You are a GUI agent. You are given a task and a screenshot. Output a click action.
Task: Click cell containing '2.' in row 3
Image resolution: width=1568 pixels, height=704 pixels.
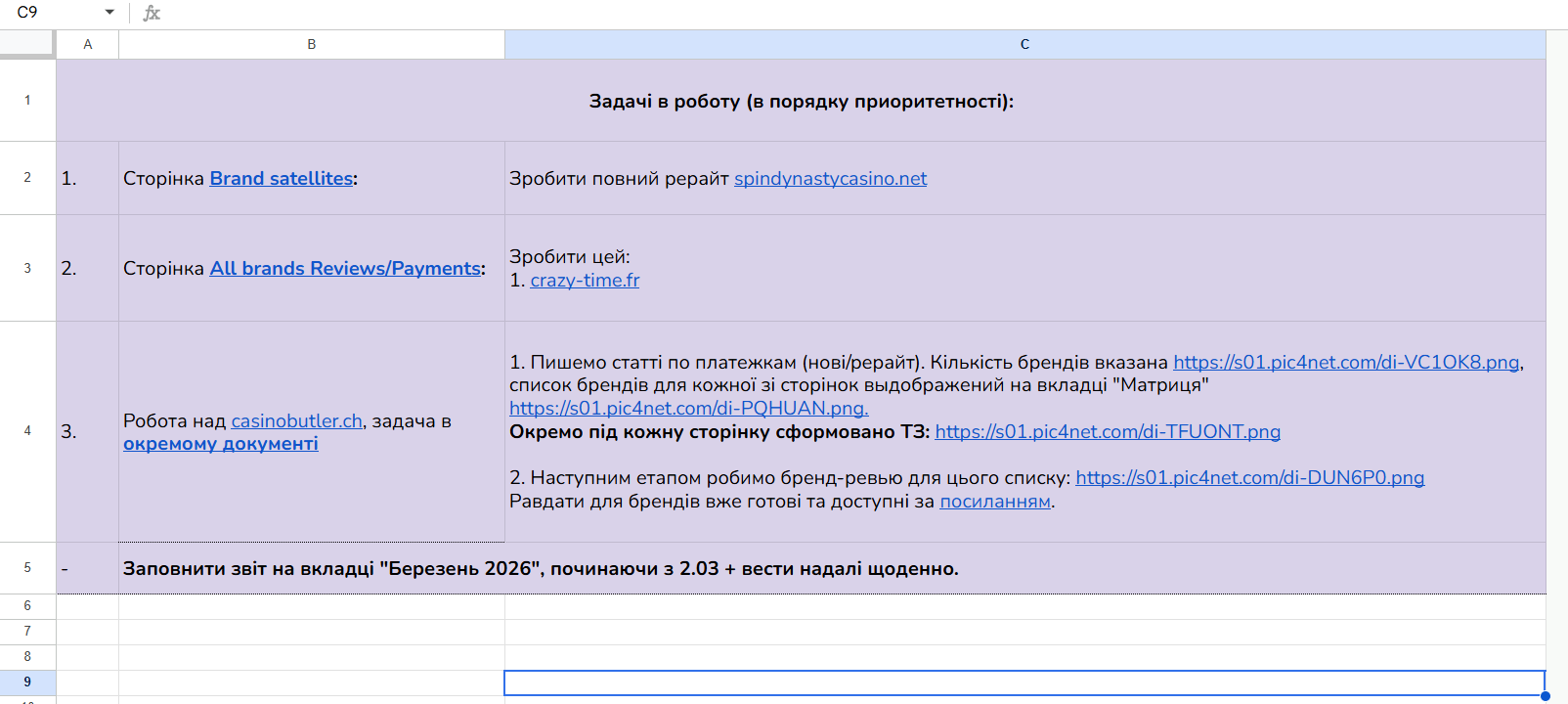click(88, 268)
